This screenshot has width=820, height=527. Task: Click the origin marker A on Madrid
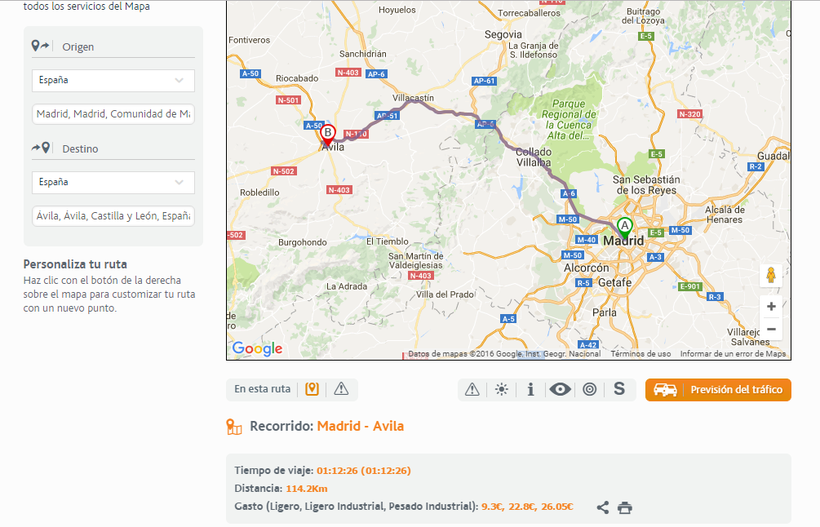coord(624,227)
